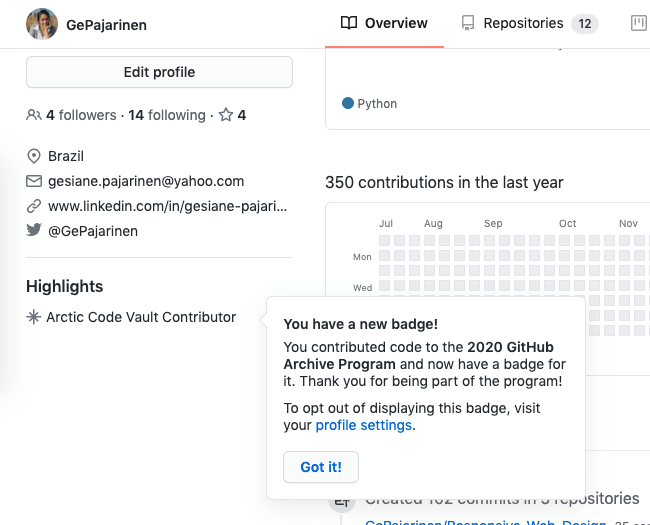Open the 4 followers link

pyautogui.click(x=81, y=115)
